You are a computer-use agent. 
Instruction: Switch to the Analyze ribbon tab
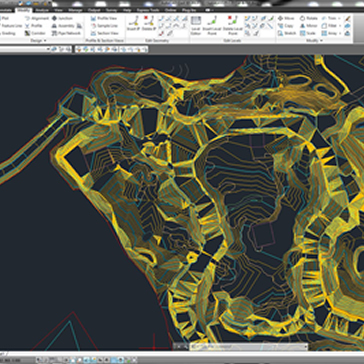click(x=41, y=10)
